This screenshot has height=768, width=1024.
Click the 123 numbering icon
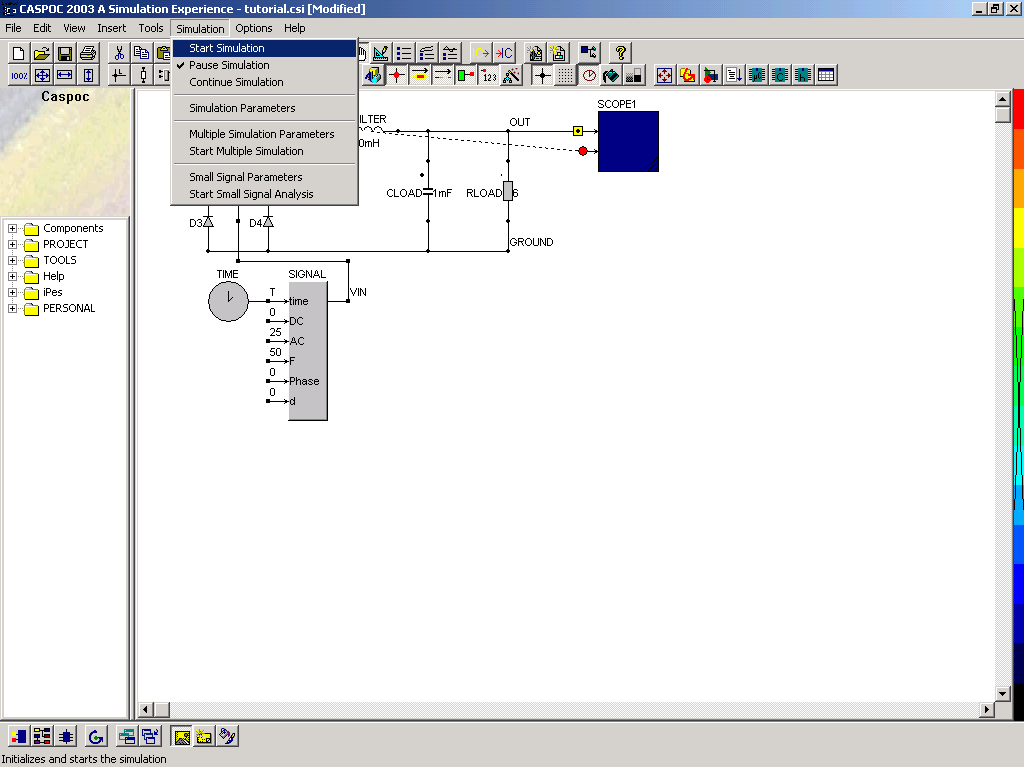pyautogui.click(x=489, y=75)
